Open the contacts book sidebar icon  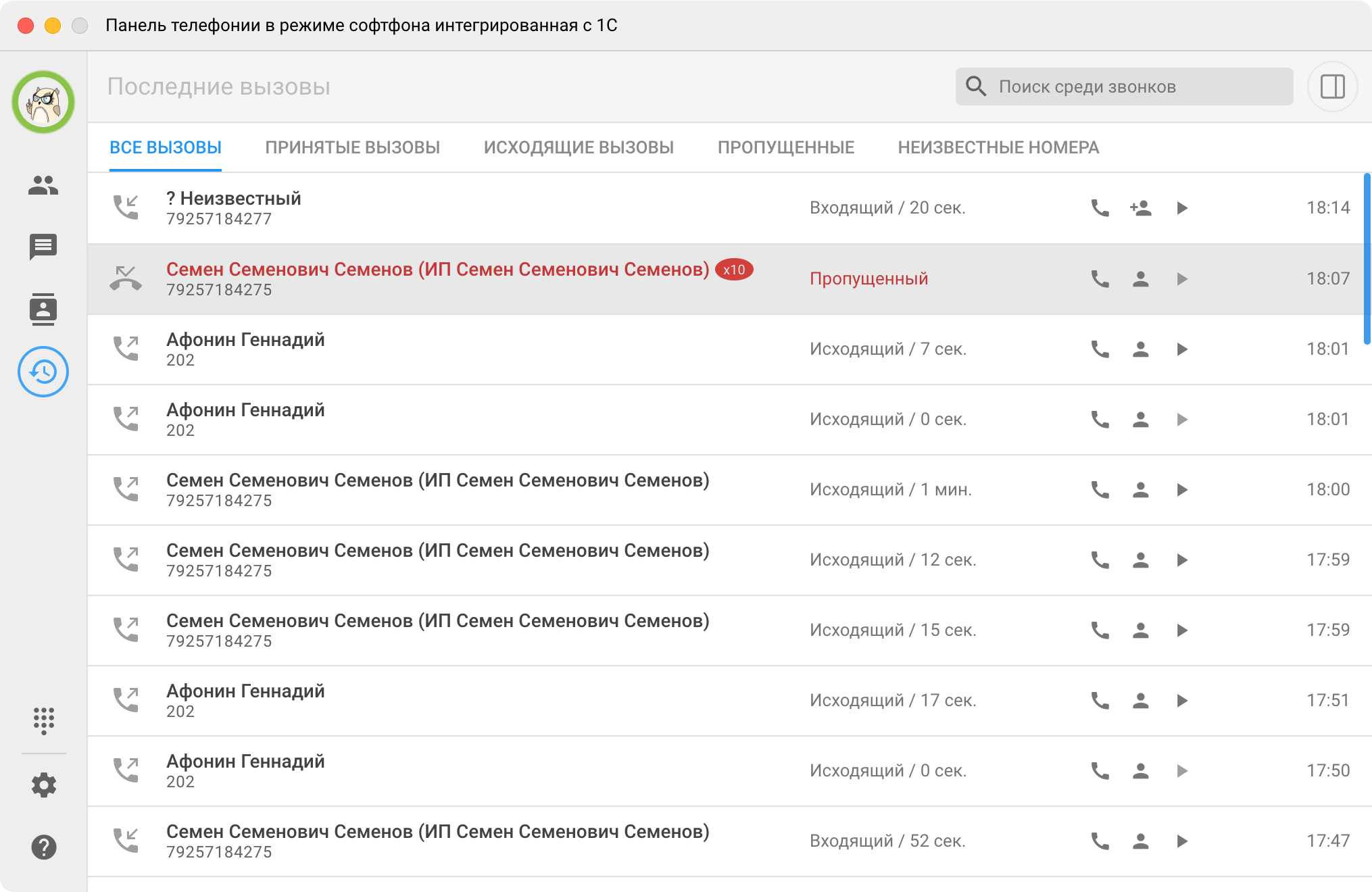(x=43, y=309)
